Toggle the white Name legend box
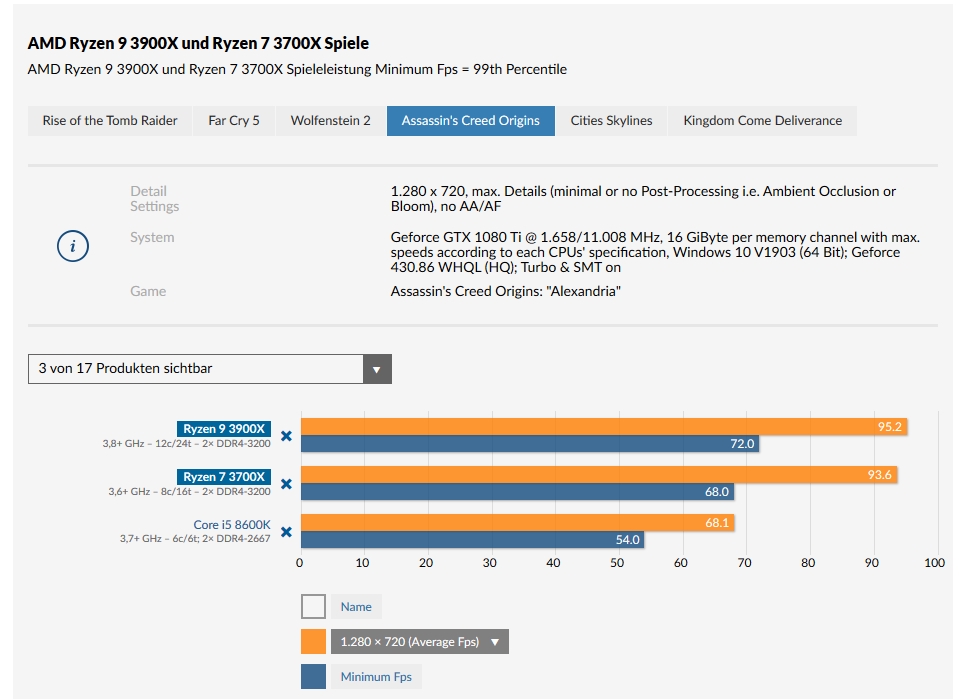 point(313,607)
